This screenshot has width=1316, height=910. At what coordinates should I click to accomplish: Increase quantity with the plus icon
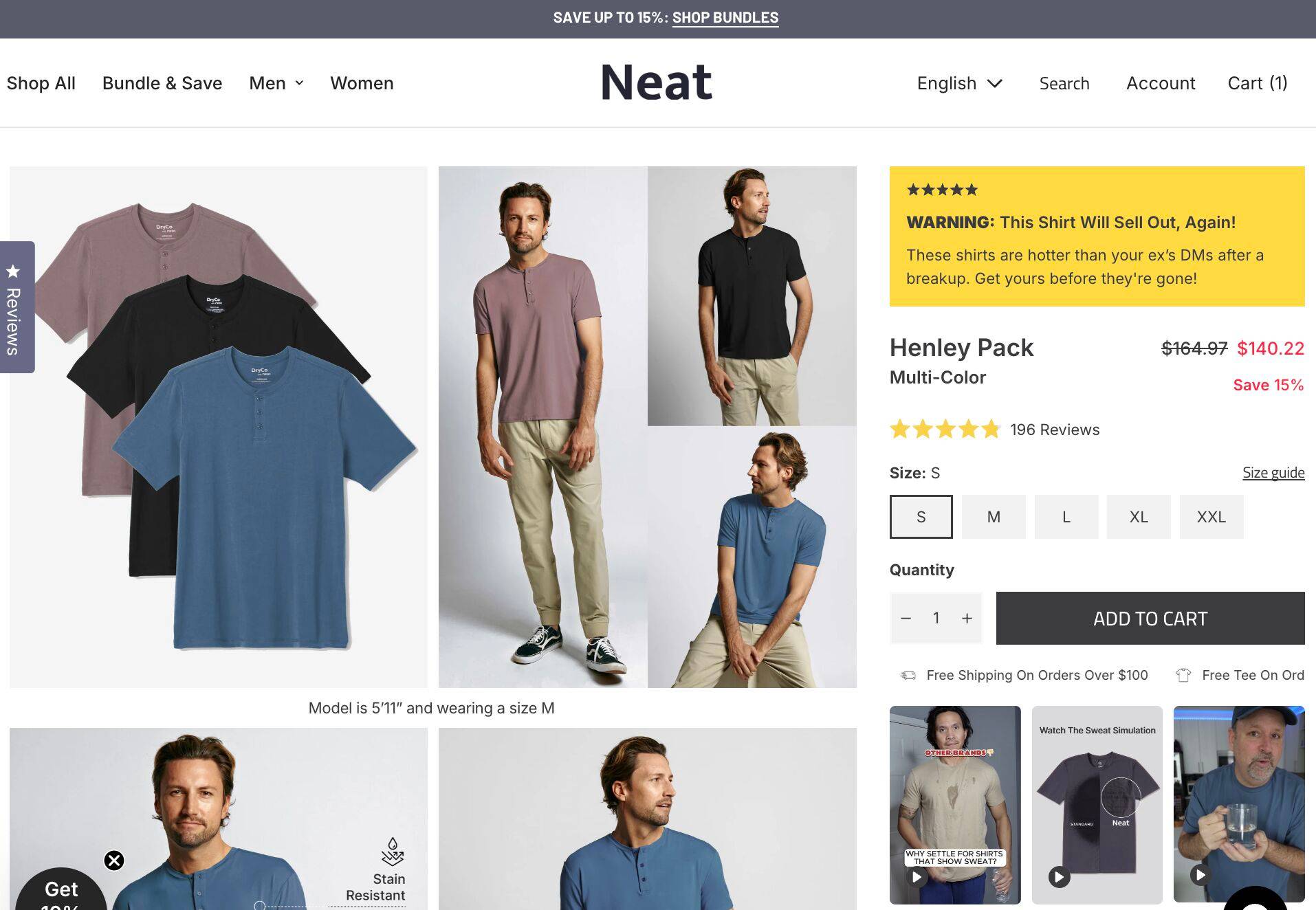point(967,619)
